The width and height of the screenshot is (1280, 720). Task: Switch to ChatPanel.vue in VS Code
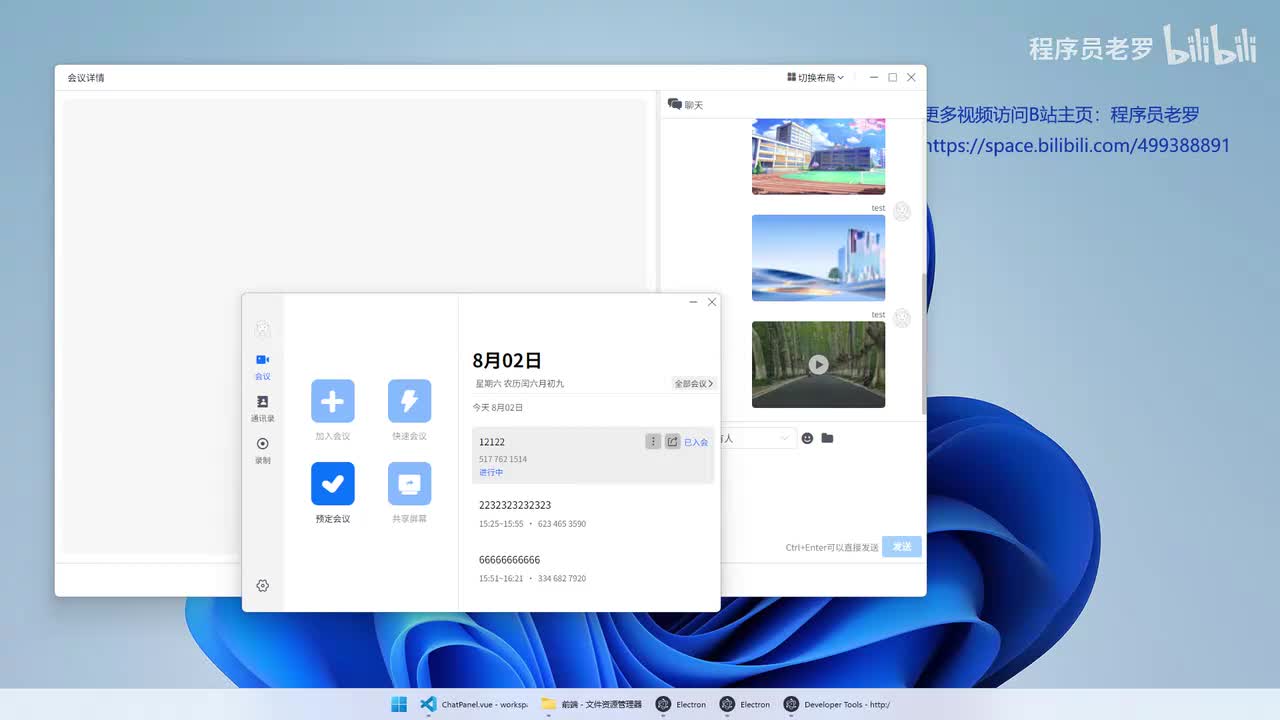[x=474, y=704]
